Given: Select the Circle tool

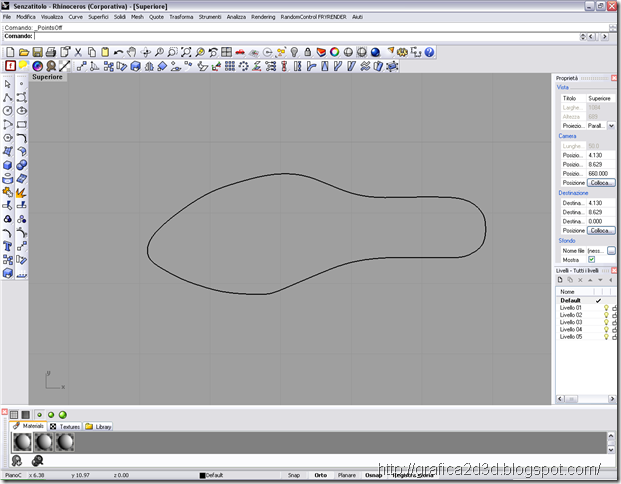Looking at the screenshot, I should 8,111.
